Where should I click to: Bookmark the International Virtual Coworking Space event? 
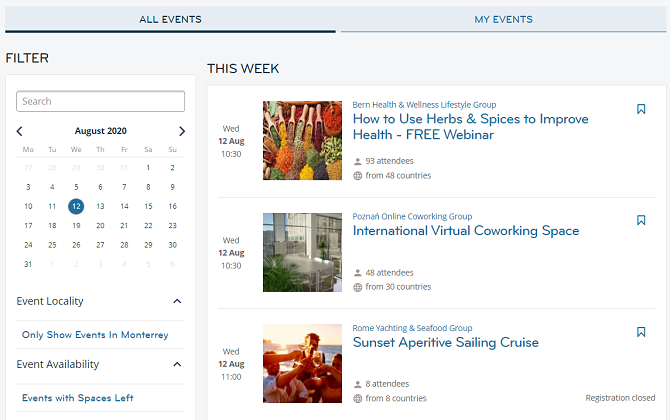pos(641,221)
